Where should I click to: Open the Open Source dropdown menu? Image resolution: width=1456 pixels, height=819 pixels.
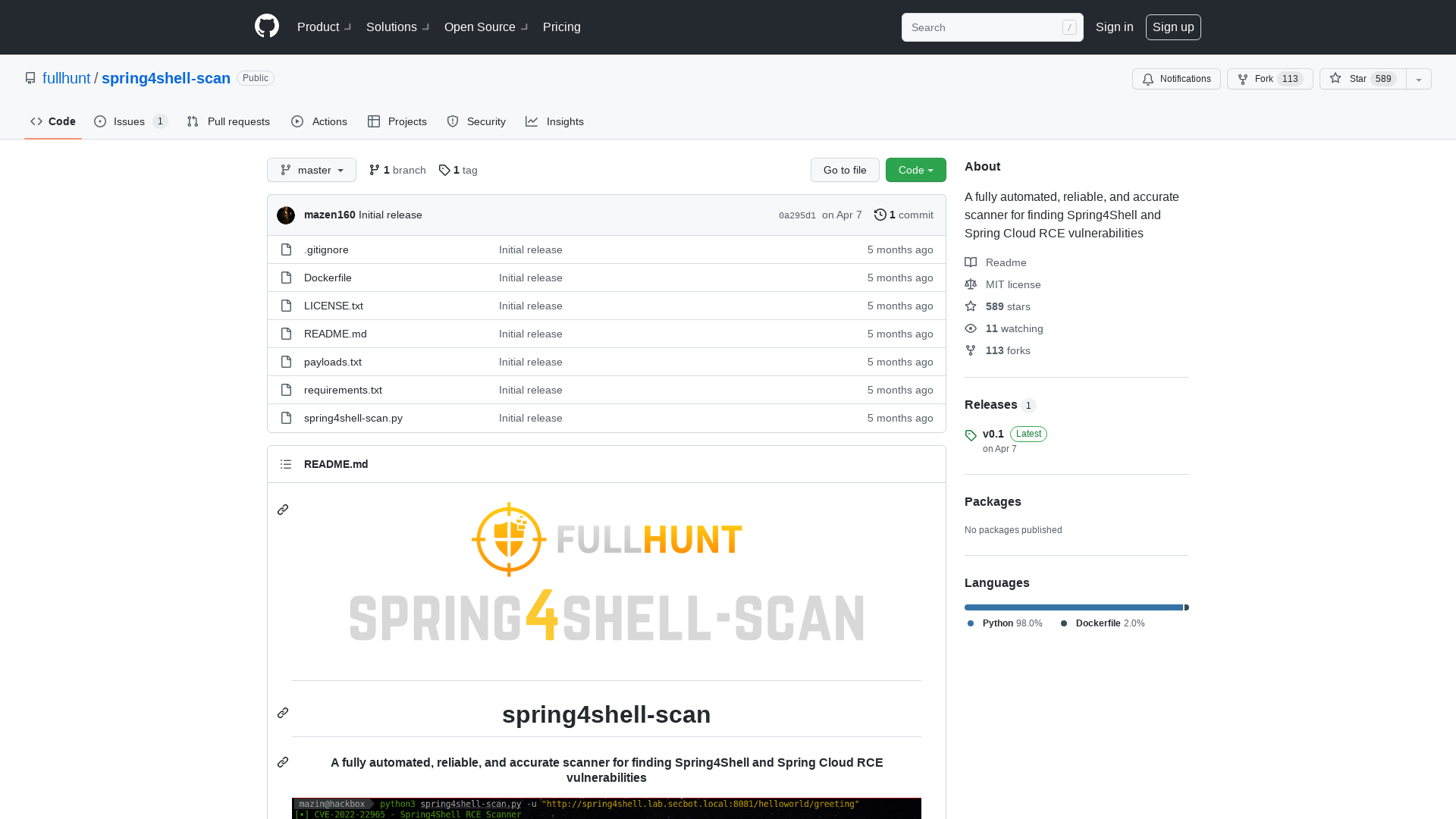point(486,27)
